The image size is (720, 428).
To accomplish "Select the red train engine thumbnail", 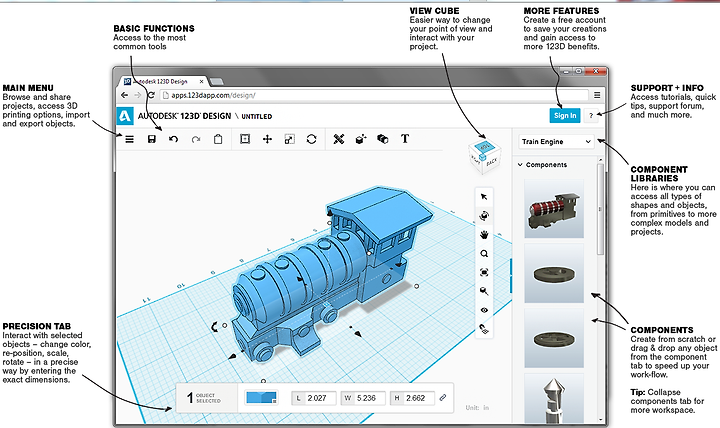I will click(554, 208).
